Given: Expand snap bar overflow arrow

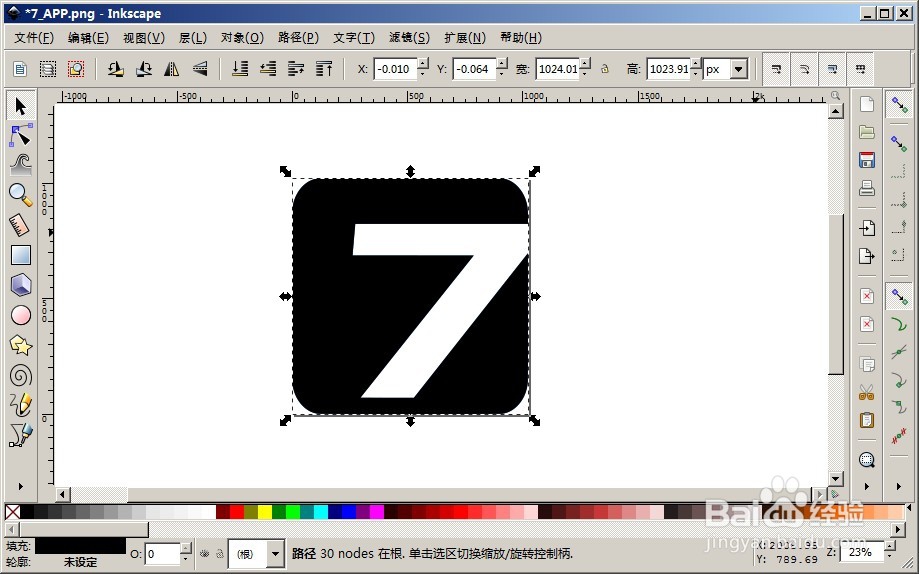Looking at the screenshot, I should click(x=899, y=486).
